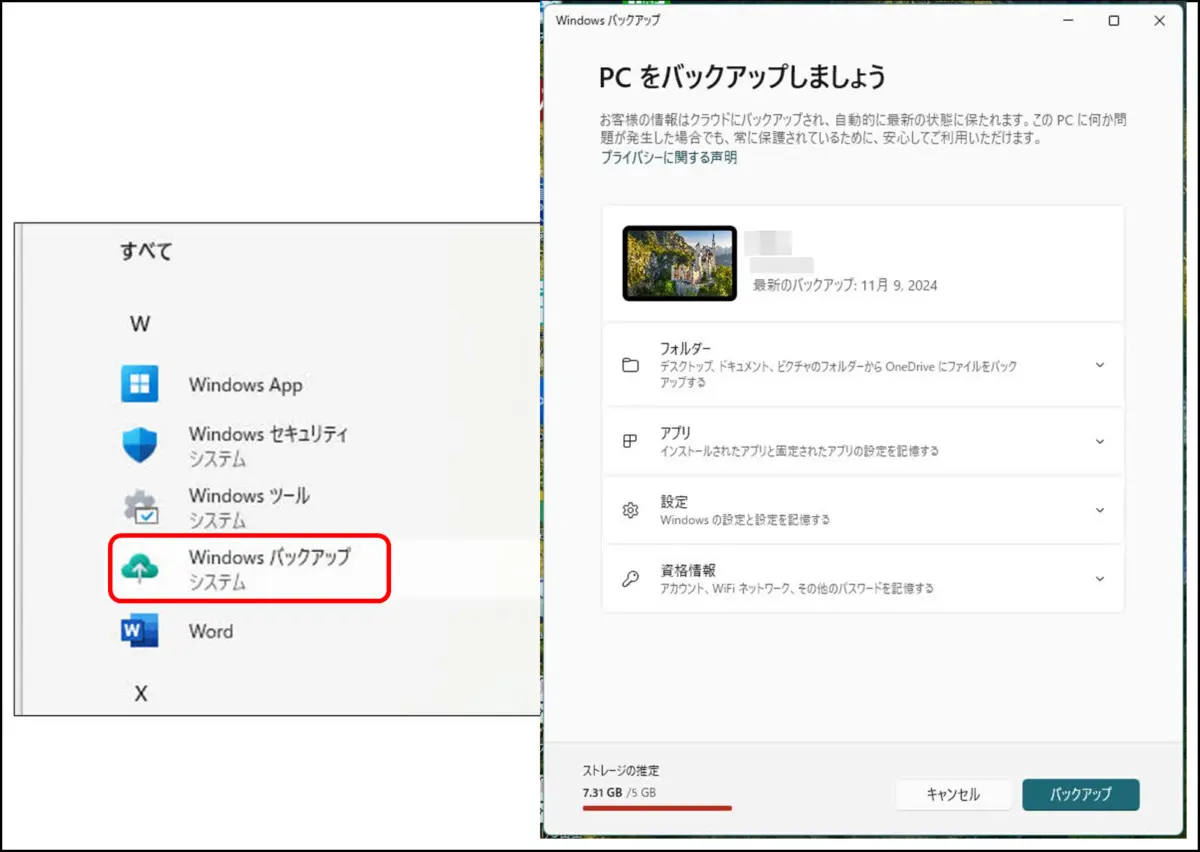The width and height of the screenshot is (1200, 852).
Task: Click the gear icon beside 設定
Action: click(x=630, y=510)
